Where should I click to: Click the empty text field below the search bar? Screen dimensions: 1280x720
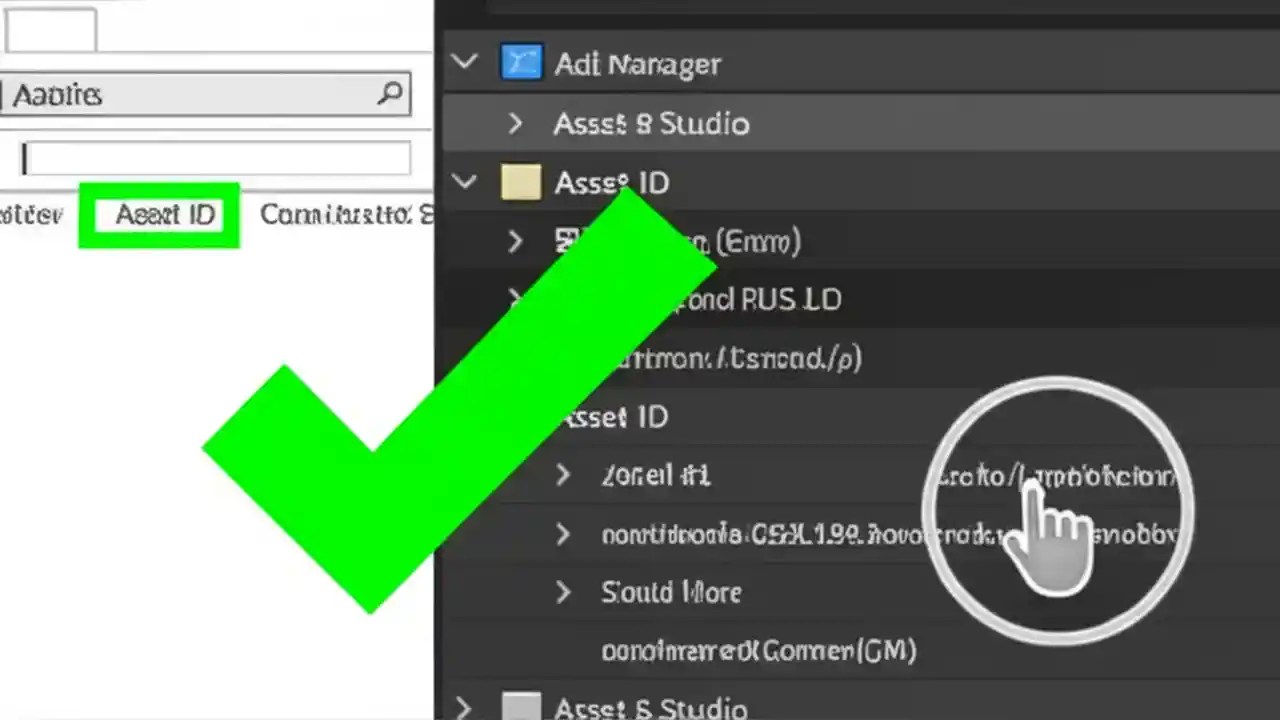[215, 158]
